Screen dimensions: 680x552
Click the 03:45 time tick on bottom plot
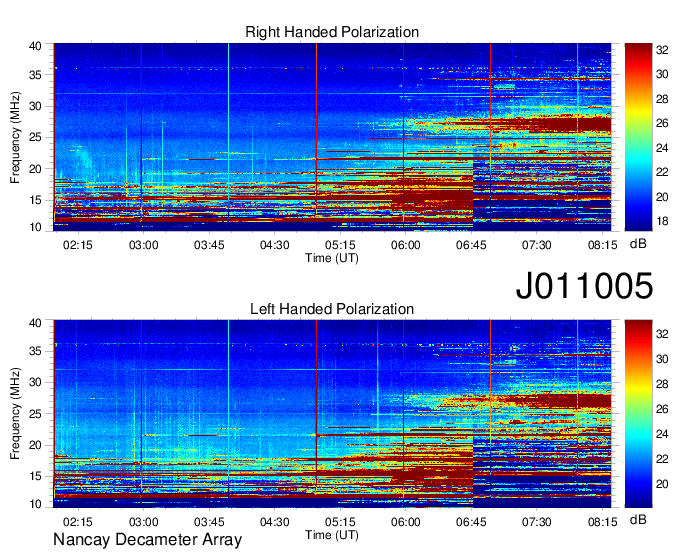[209, 522]
